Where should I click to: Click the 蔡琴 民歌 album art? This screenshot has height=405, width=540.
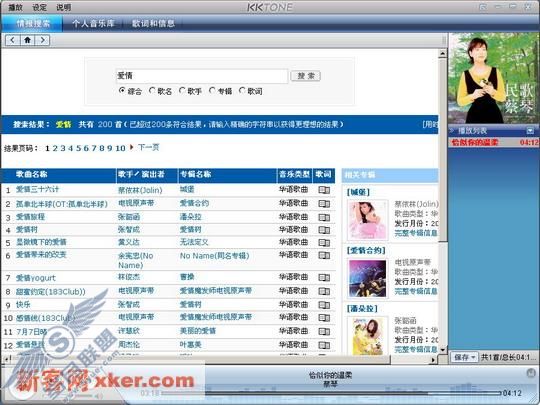pos(494,78)
